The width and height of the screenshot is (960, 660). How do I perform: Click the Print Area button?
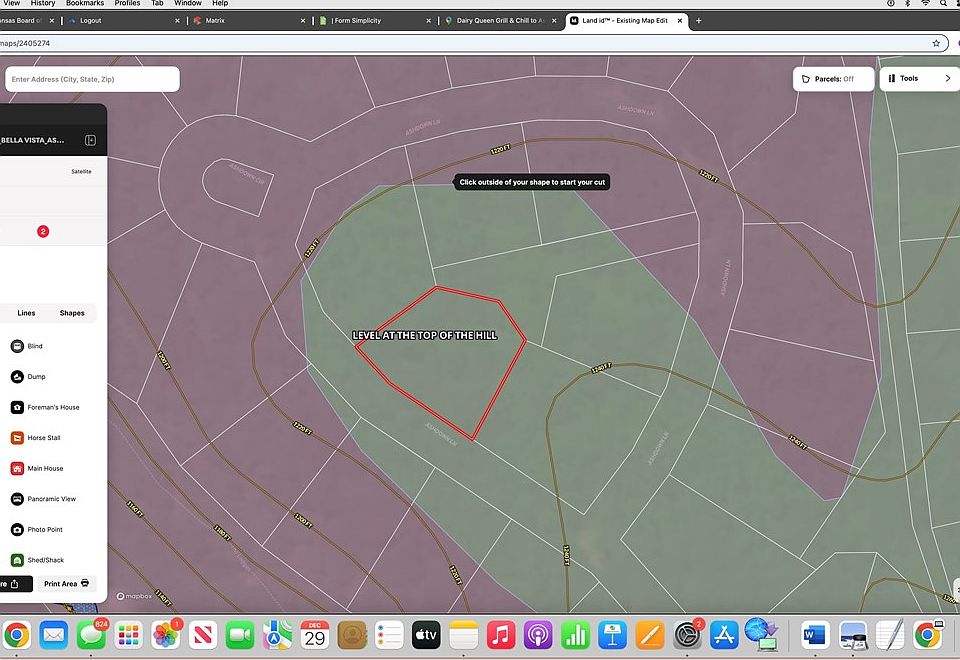[68, 583]
